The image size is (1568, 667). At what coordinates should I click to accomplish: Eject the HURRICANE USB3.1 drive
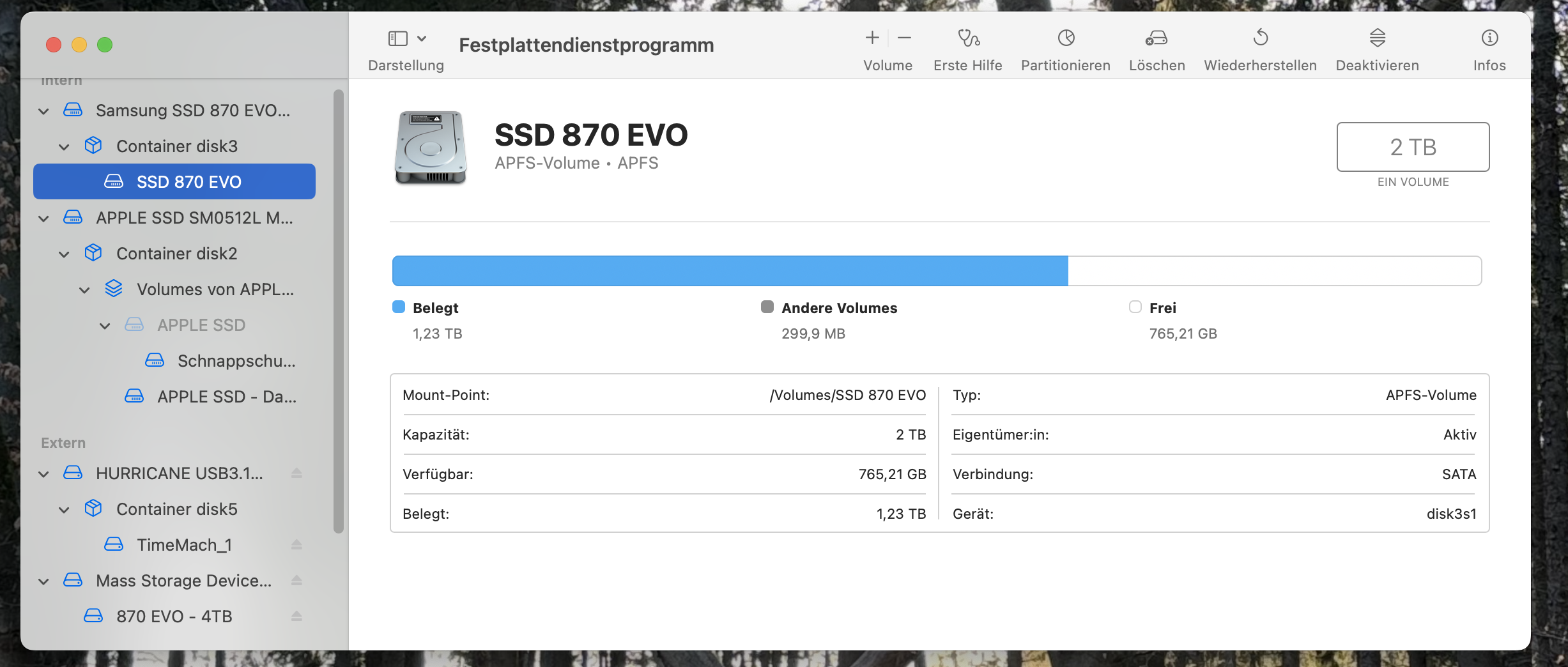coord(296,473)
